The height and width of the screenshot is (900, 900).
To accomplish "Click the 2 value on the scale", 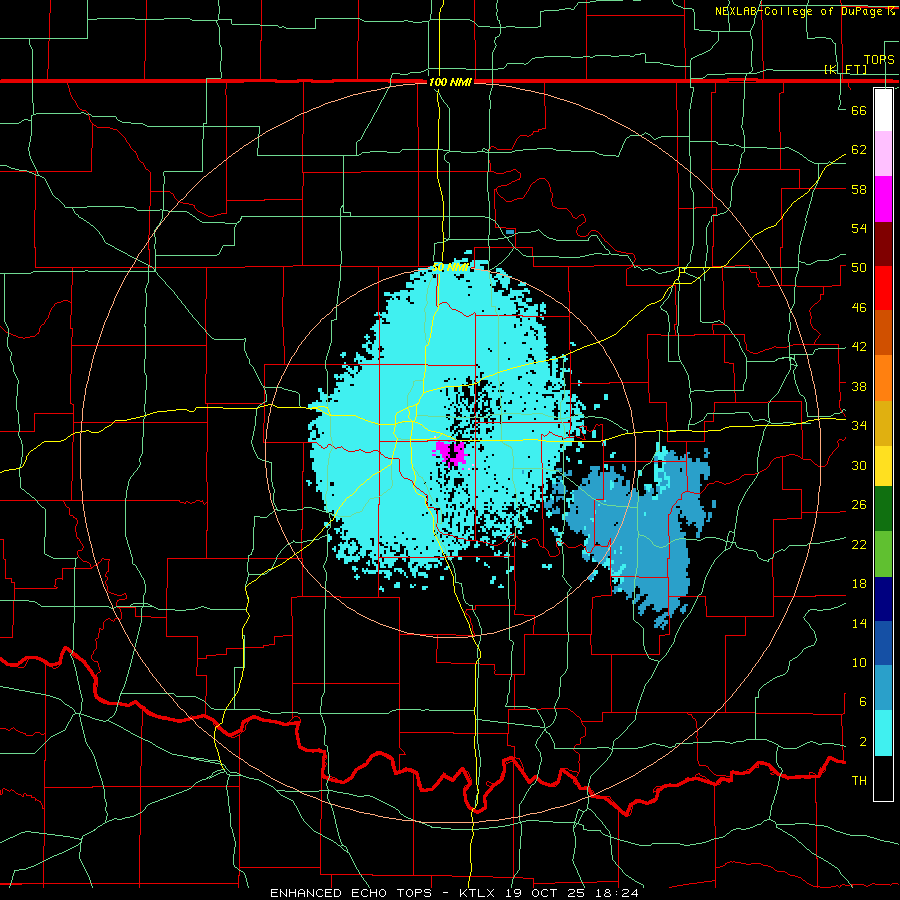I will [862, 742].
